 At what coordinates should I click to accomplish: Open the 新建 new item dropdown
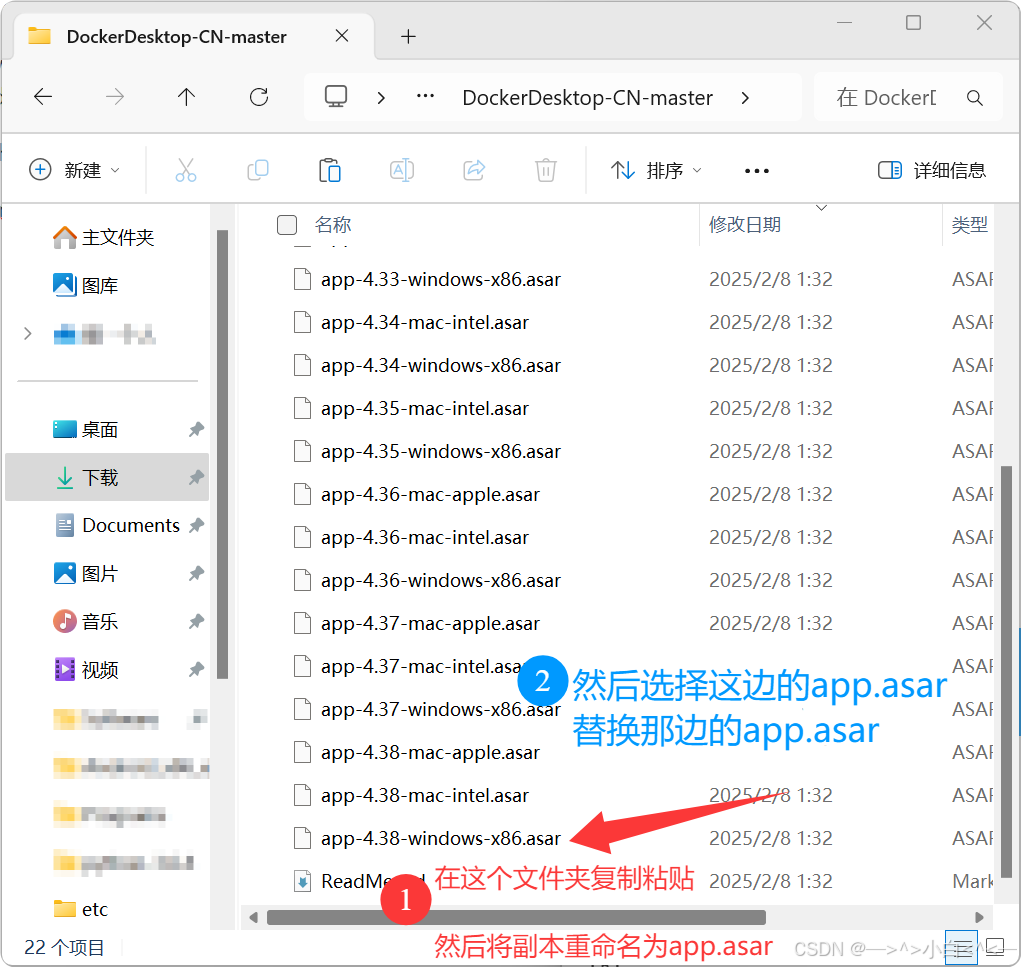[75, 170]
